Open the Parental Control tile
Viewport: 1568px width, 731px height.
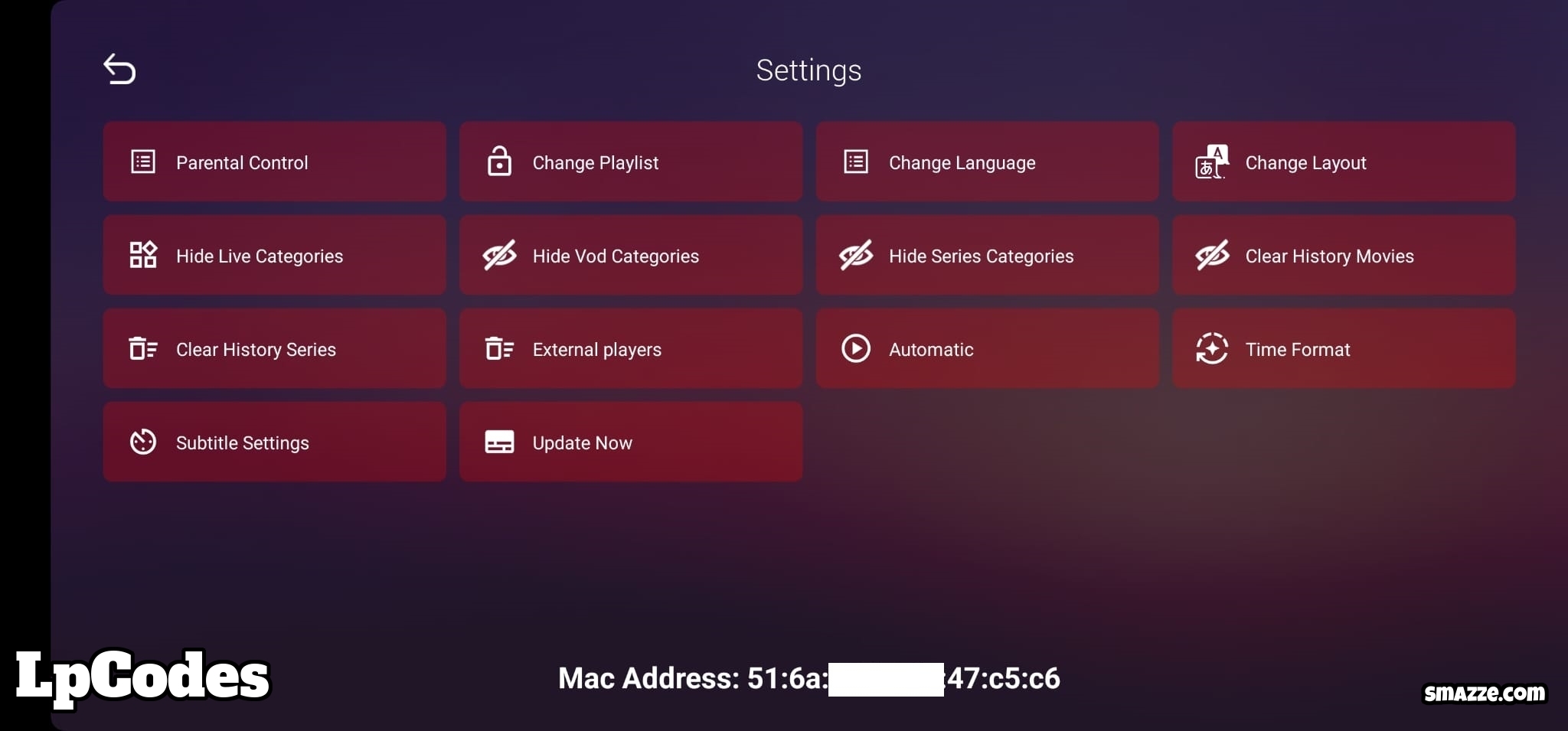(x=274, y=162)
